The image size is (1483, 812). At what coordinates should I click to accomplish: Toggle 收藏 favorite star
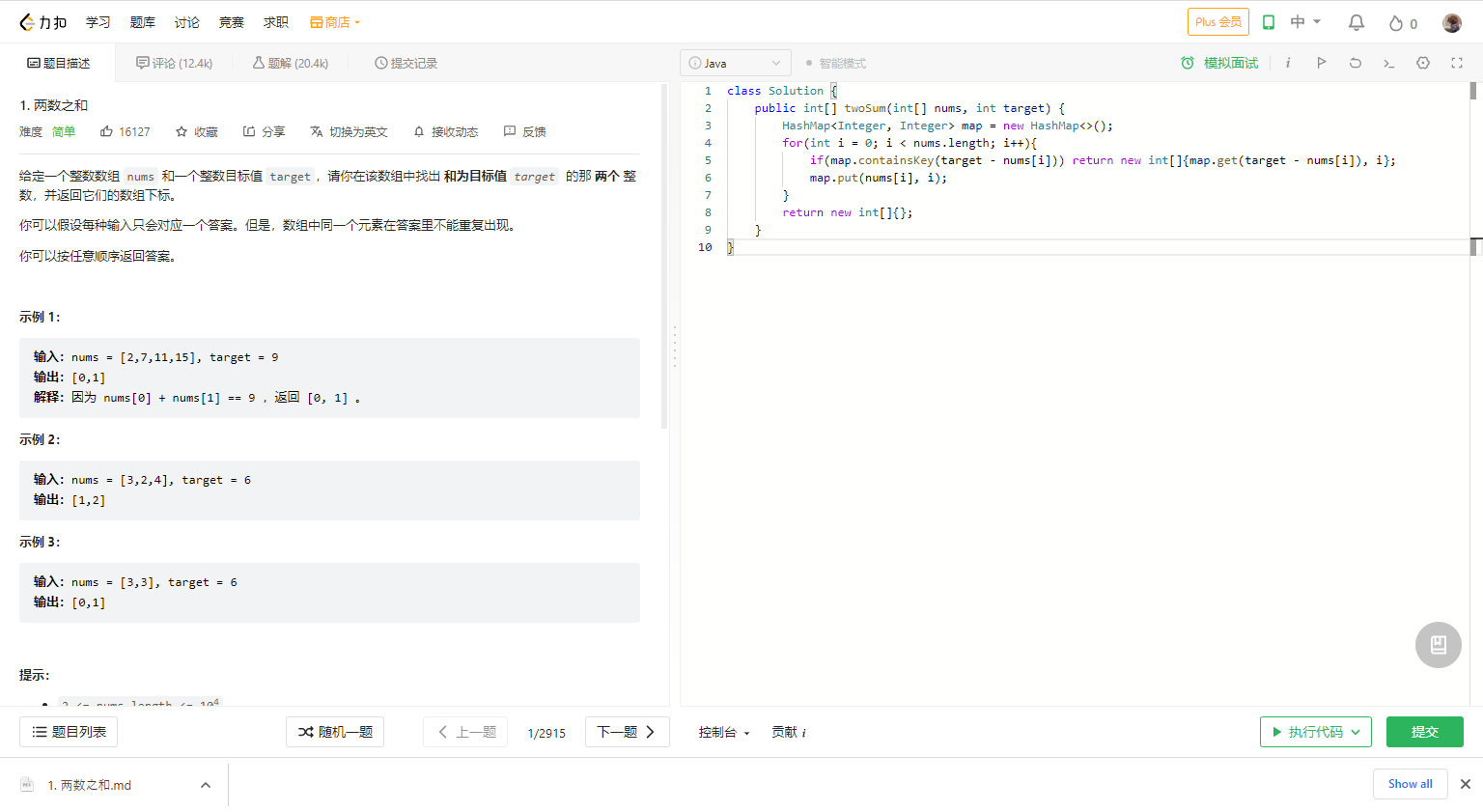pos(196,131)
